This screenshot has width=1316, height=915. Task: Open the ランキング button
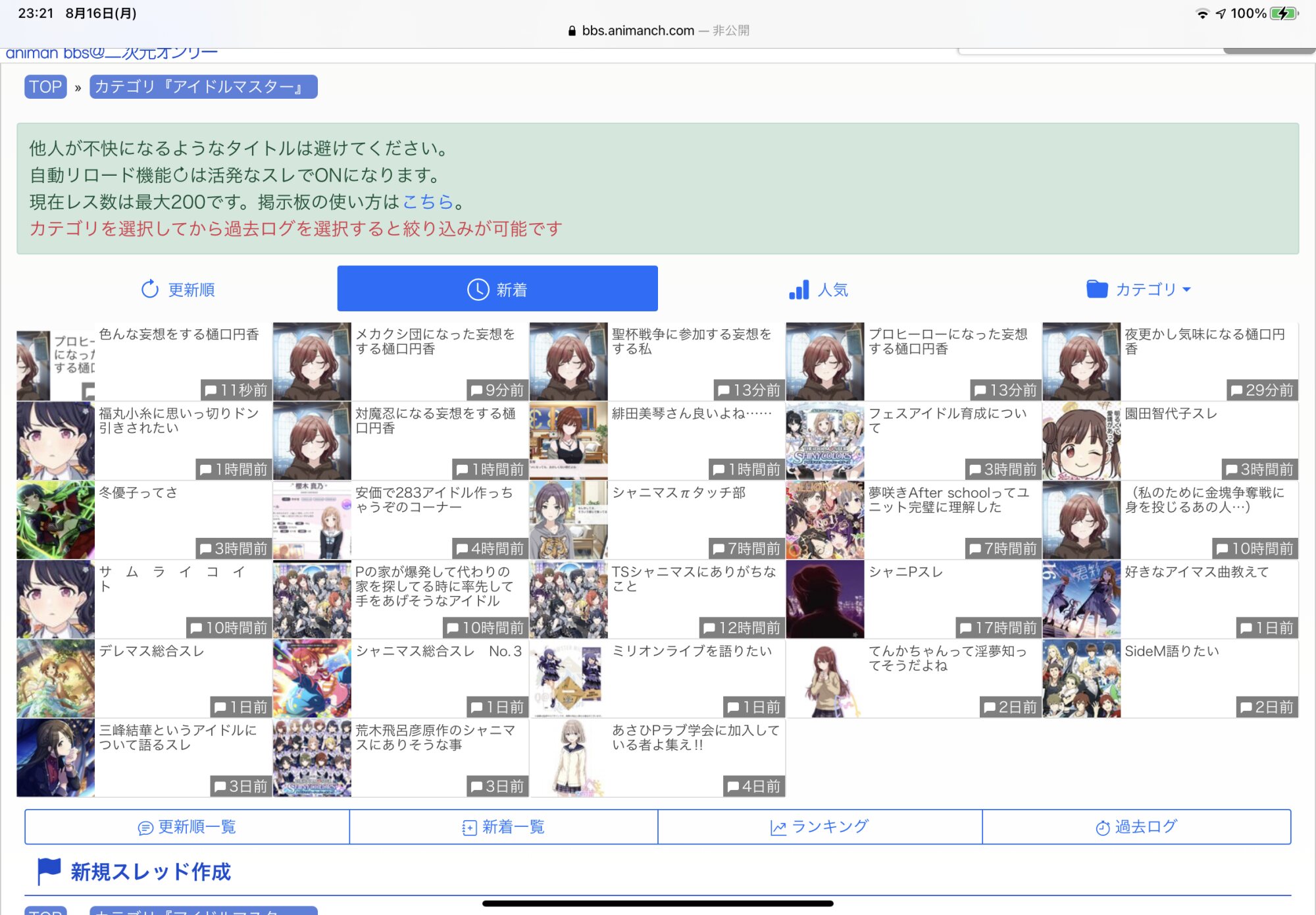click(x=820, y=827)
